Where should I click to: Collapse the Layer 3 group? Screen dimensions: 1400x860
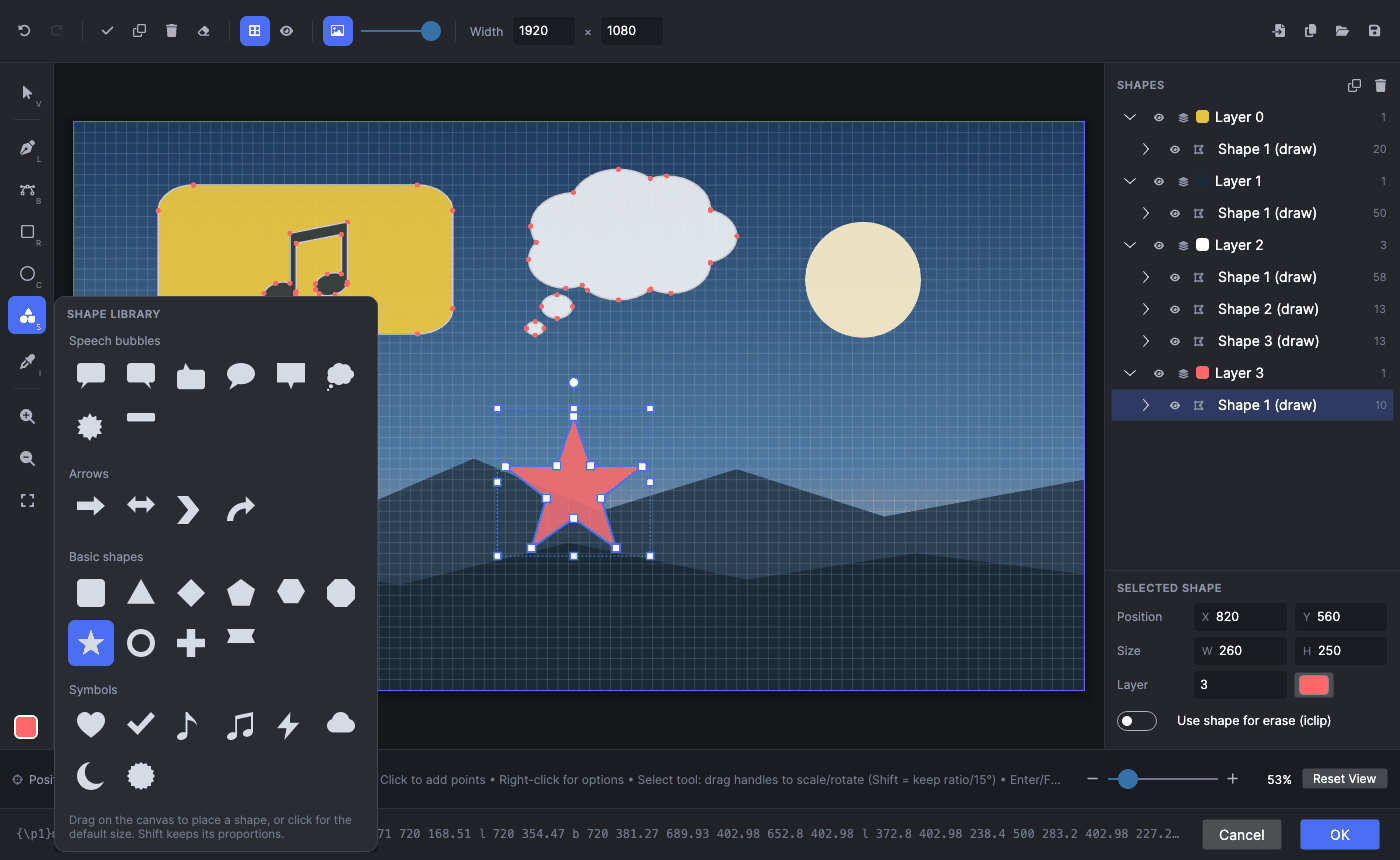click(1130, 373)
